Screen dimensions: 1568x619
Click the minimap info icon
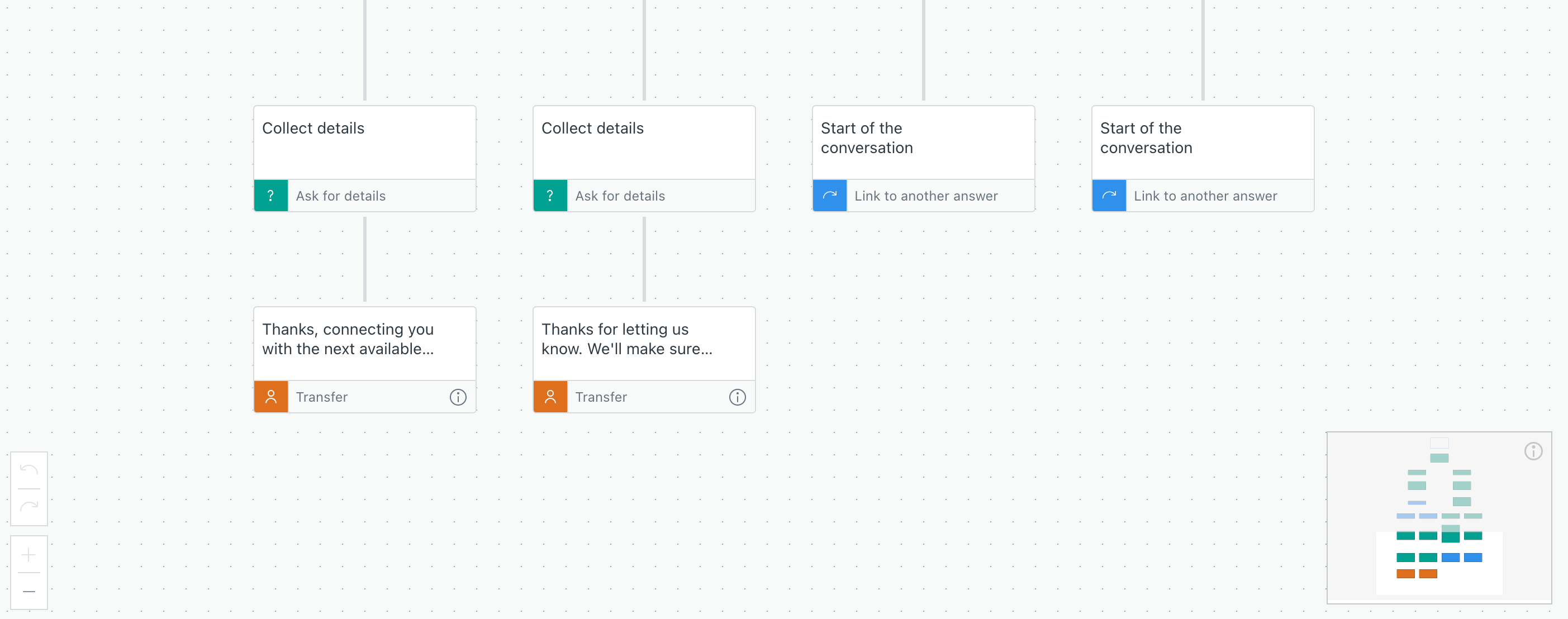click(x=1533, y=451)
